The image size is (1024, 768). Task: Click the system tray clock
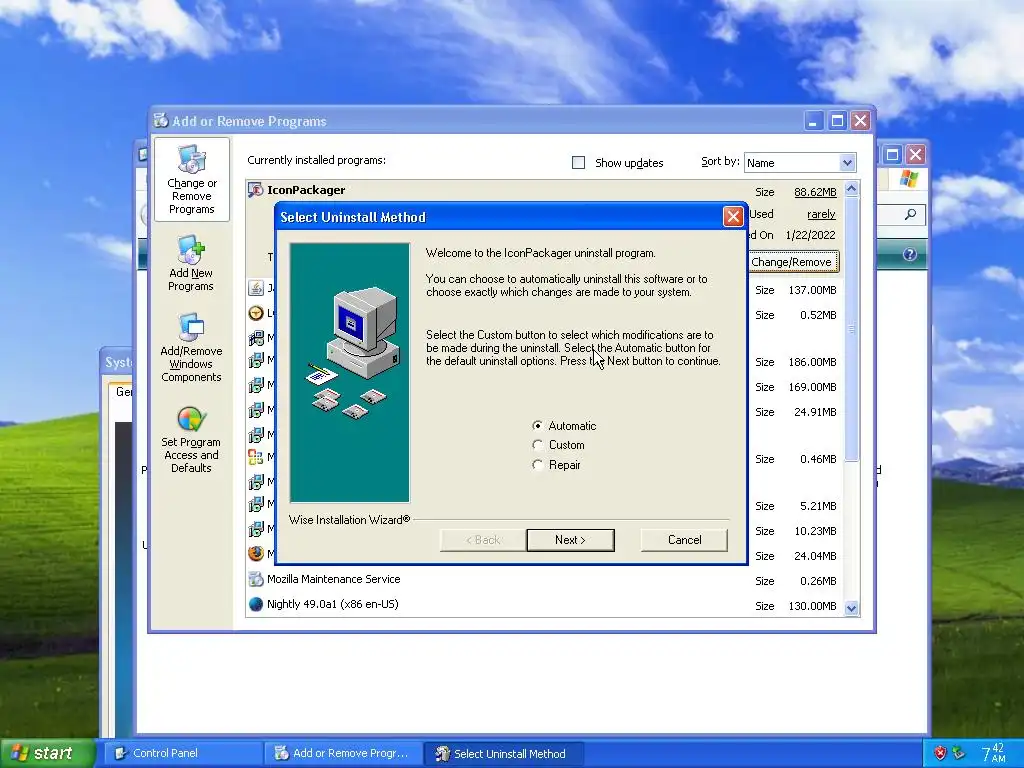coord(993,753)
